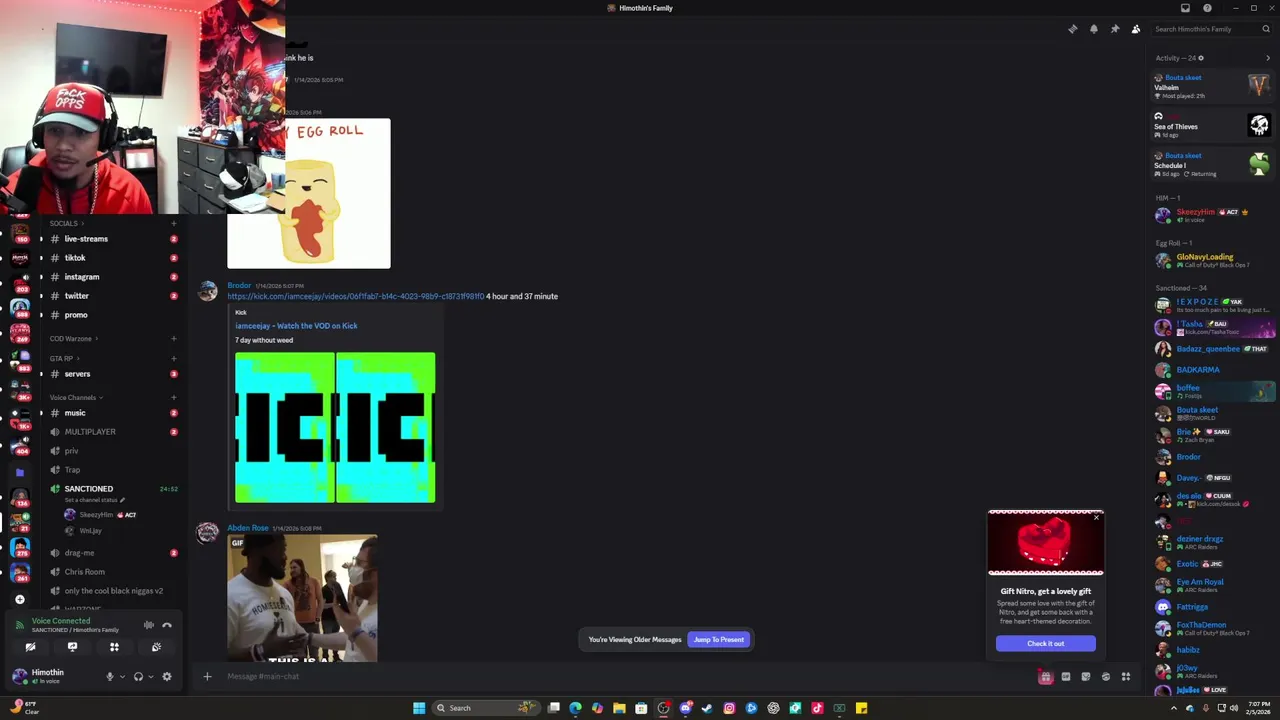This screenshot has height=720, width=1280.
Task: Show hidden tray icons chevron
Action: (x=1175, y=708)
